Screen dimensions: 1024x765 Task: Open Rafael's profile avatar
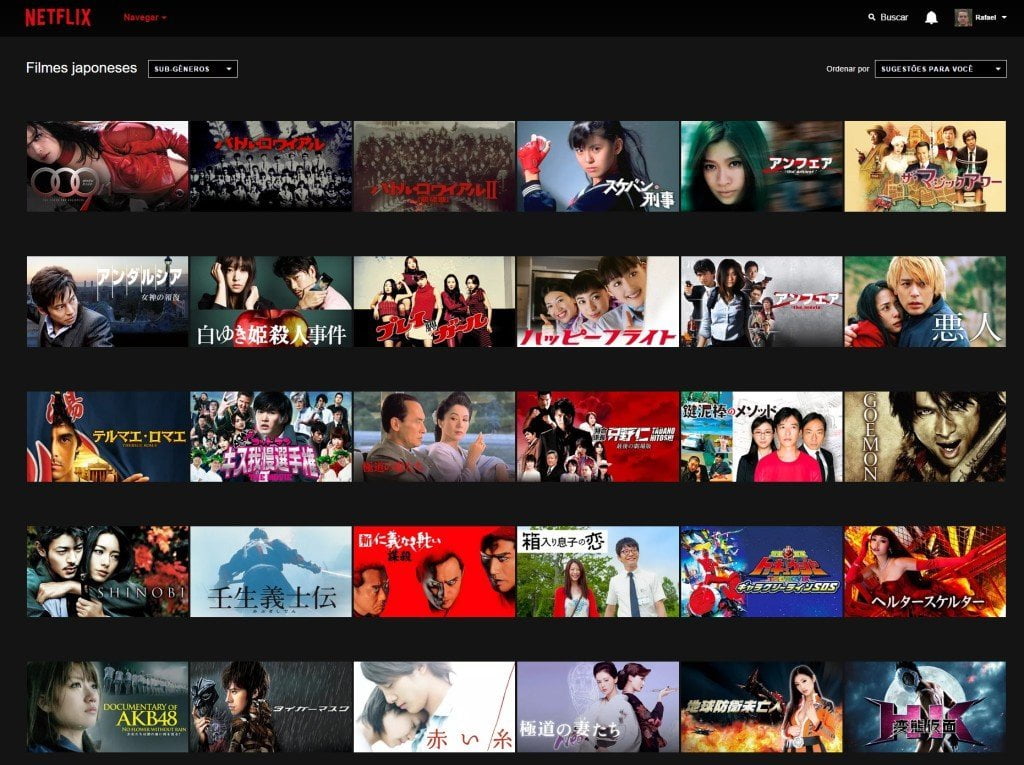tap(963, 18)
